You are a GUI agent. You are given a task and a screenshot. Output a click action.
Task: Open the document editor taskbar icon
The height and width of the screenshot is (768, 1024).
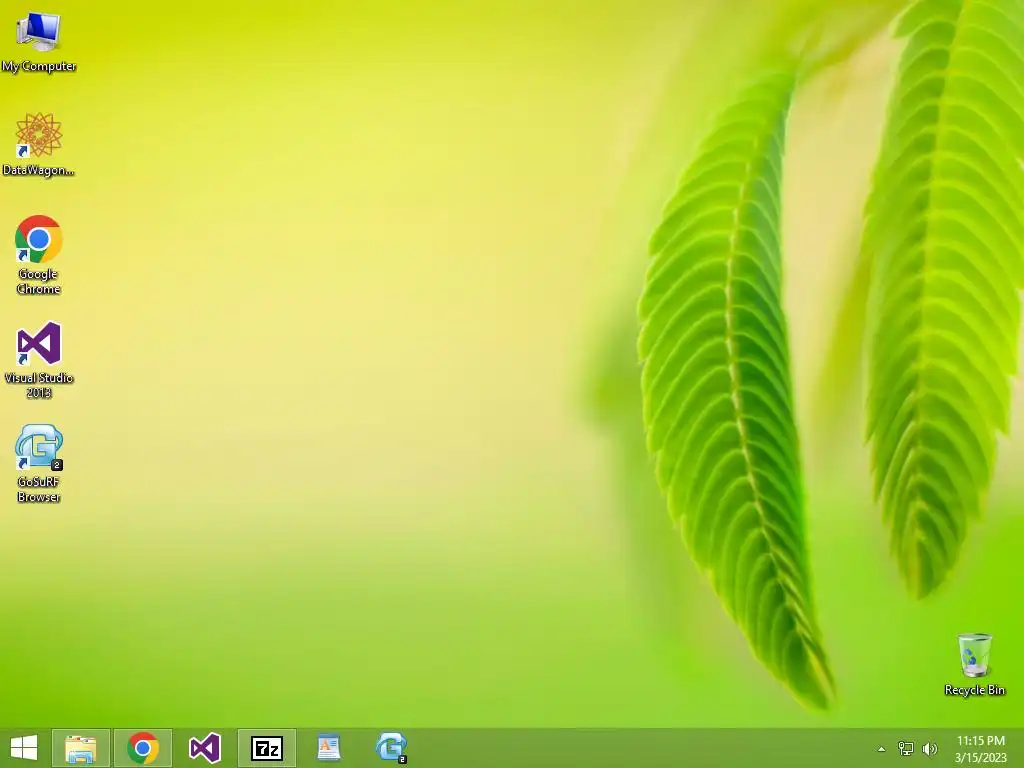[328, 748]
